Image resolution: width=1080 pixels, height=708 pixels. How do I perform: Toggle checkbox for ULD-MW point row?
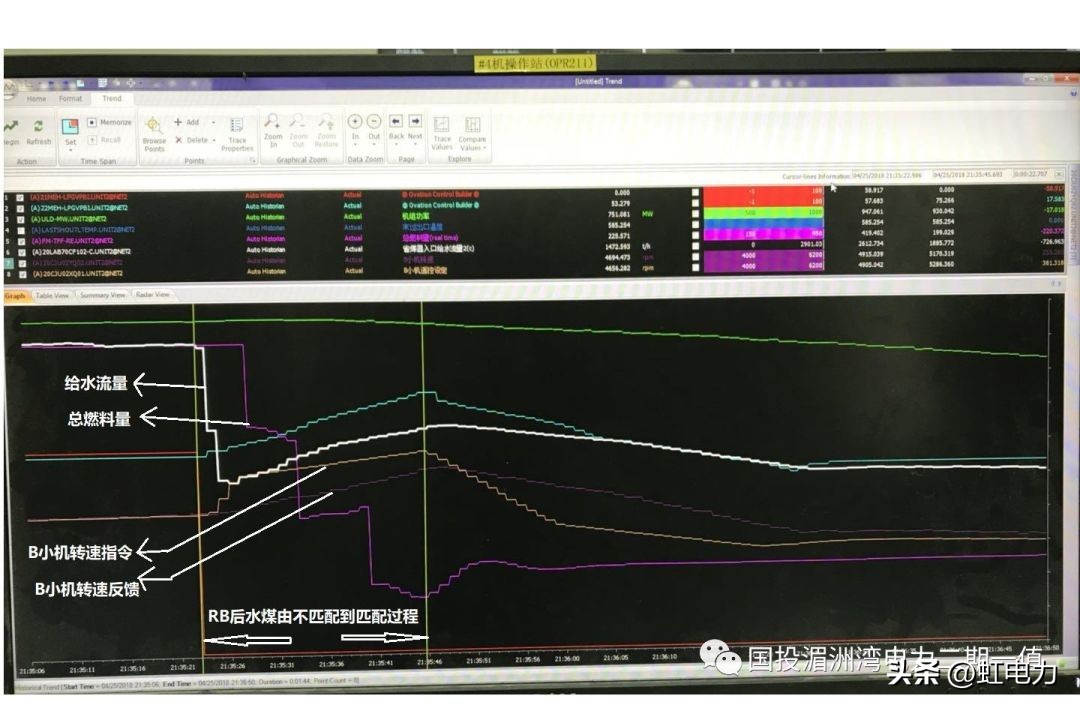click(21, 219)
